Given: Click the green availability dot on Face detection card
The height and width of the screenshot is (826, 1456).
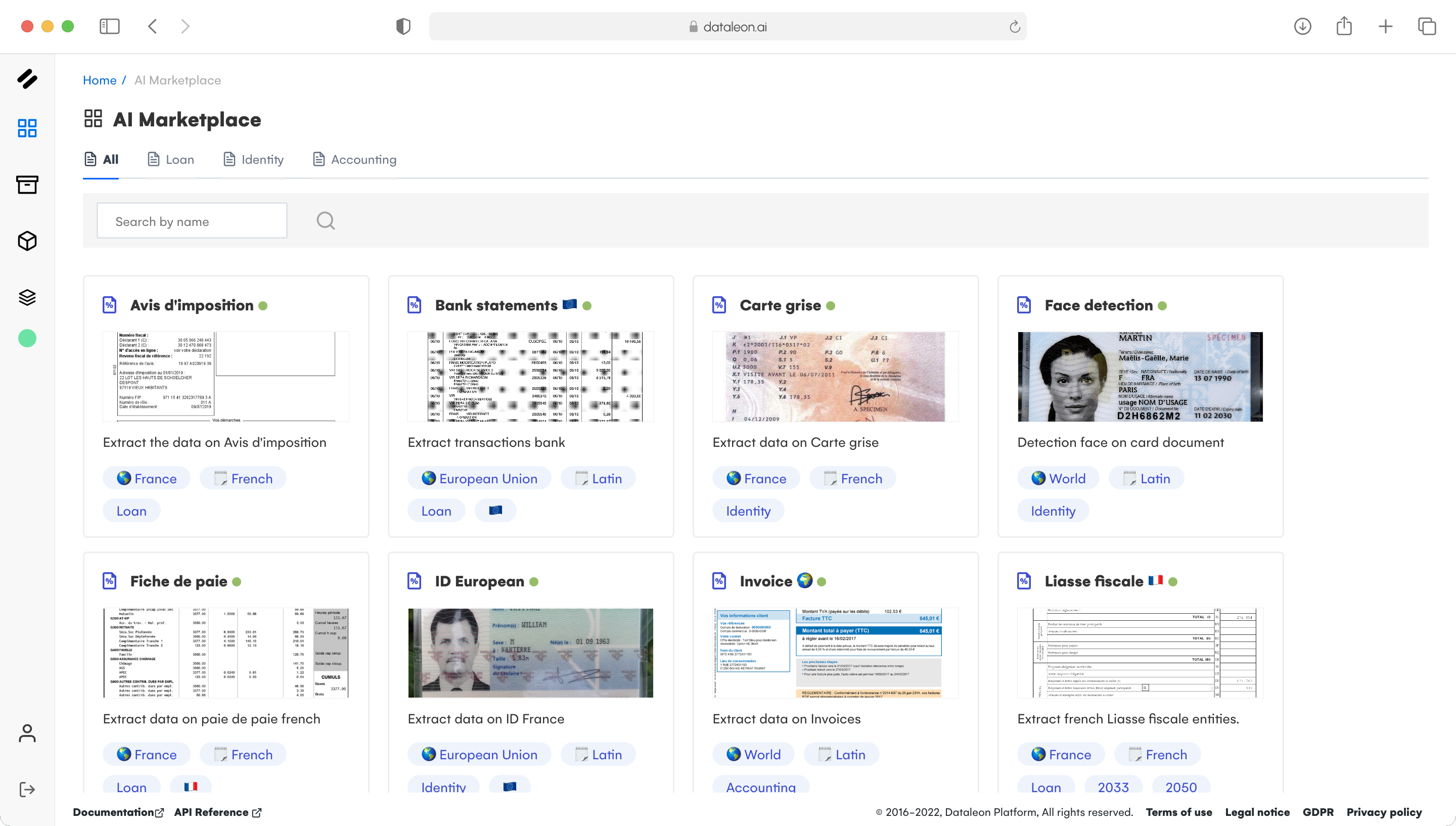Looking at the screenshot, I should point(1163,306).
